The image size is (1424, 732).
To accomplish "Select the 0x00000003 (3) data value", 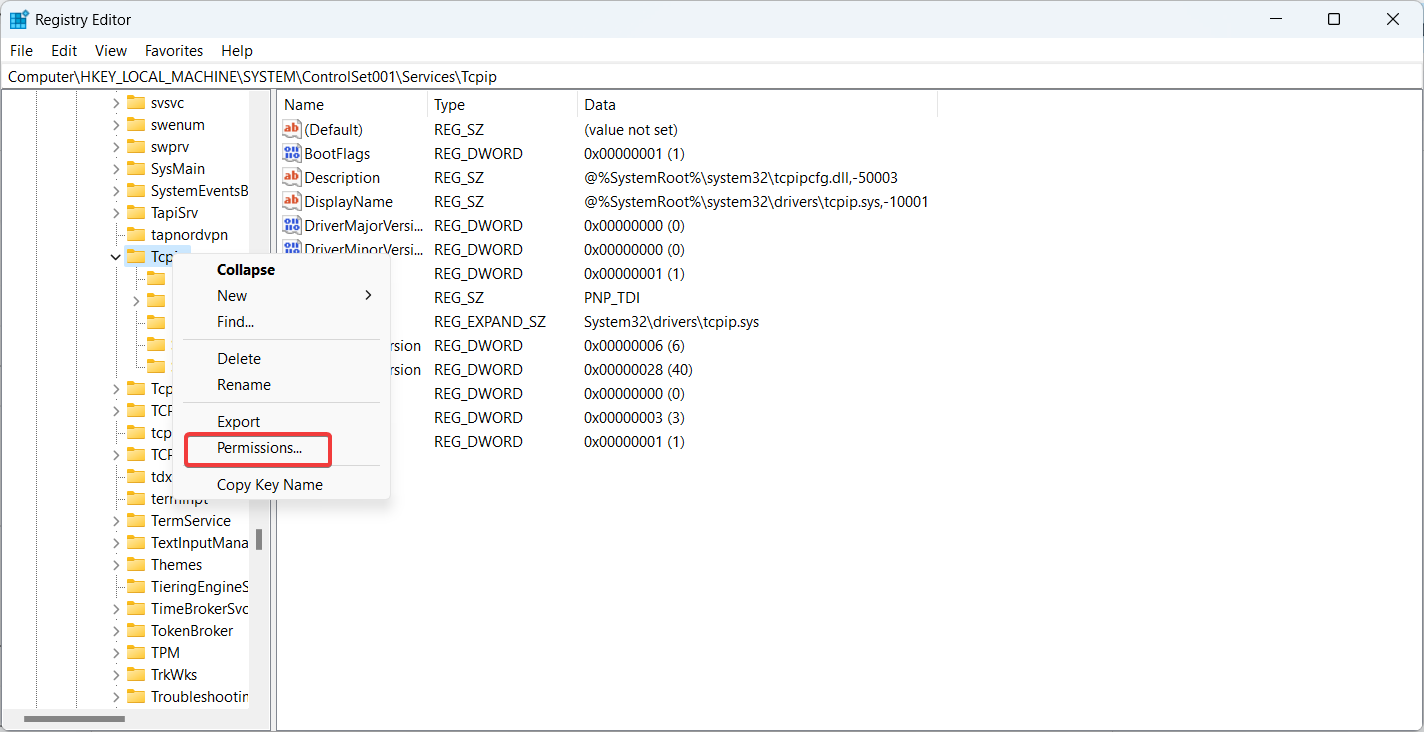I will point(634,417).
